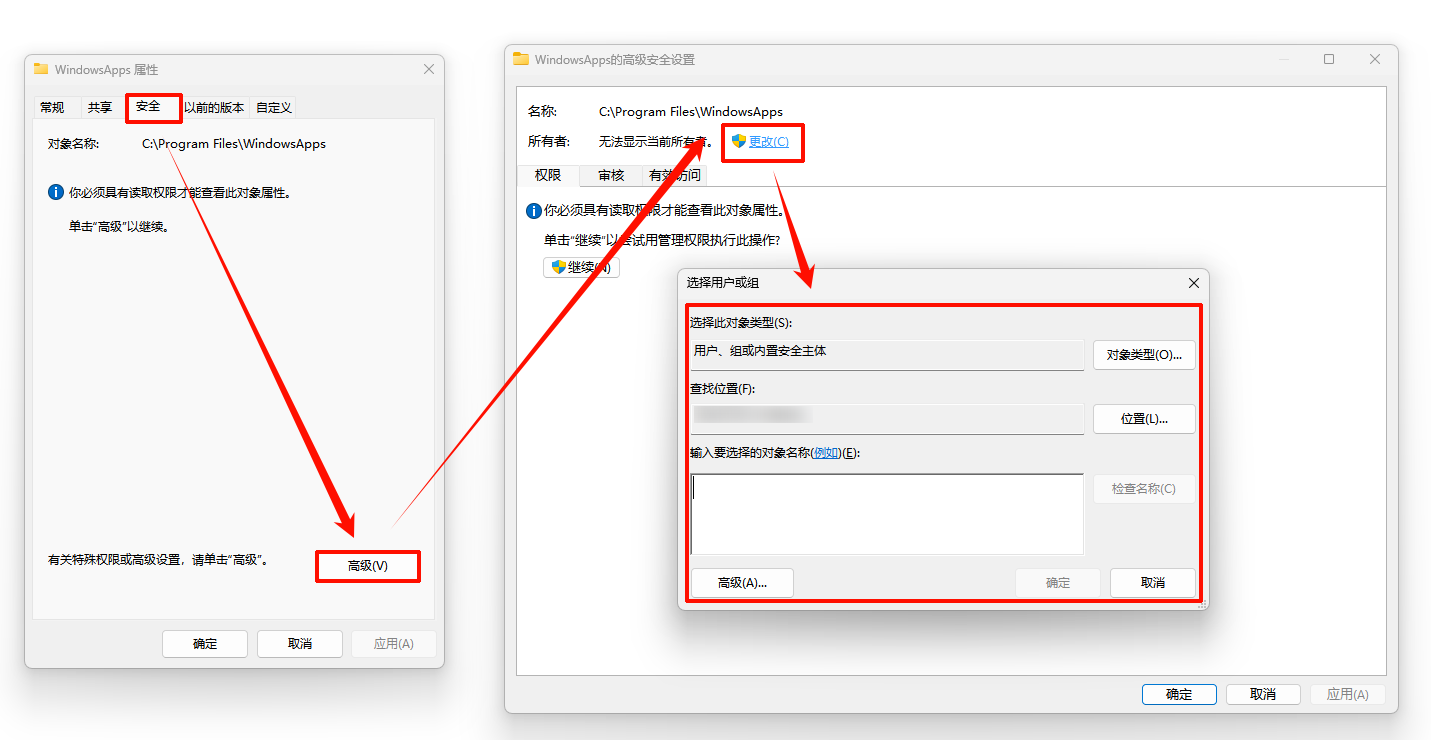Switch to the 审核 tab
Viewport: 1431px width, 740px height.
click(611, 175)
